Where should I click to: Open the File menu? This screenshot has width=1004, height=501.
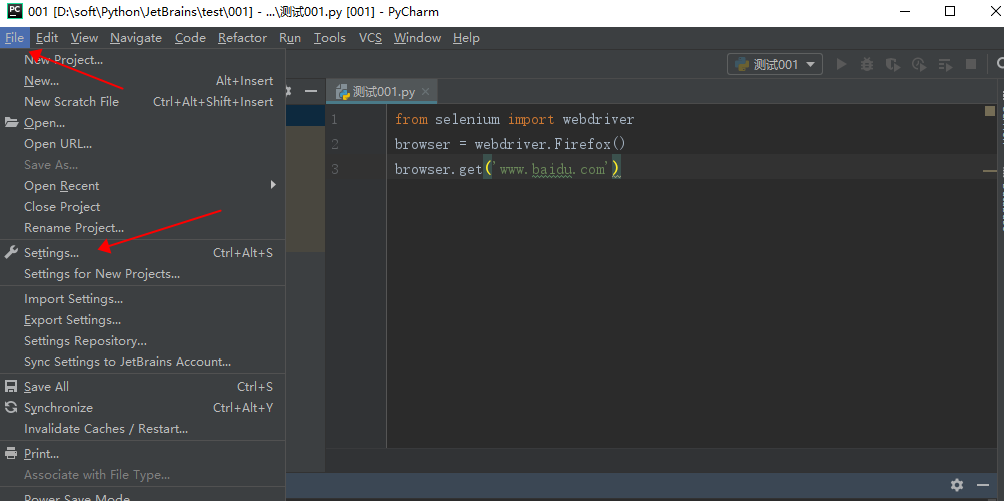pos(14,38)
